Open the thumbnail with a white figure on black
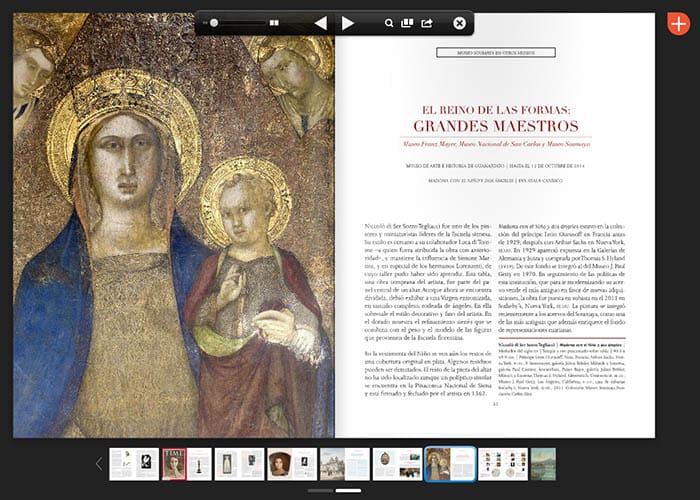The height and width of the screenshot is (500, 700). click(x=134, y=464)
